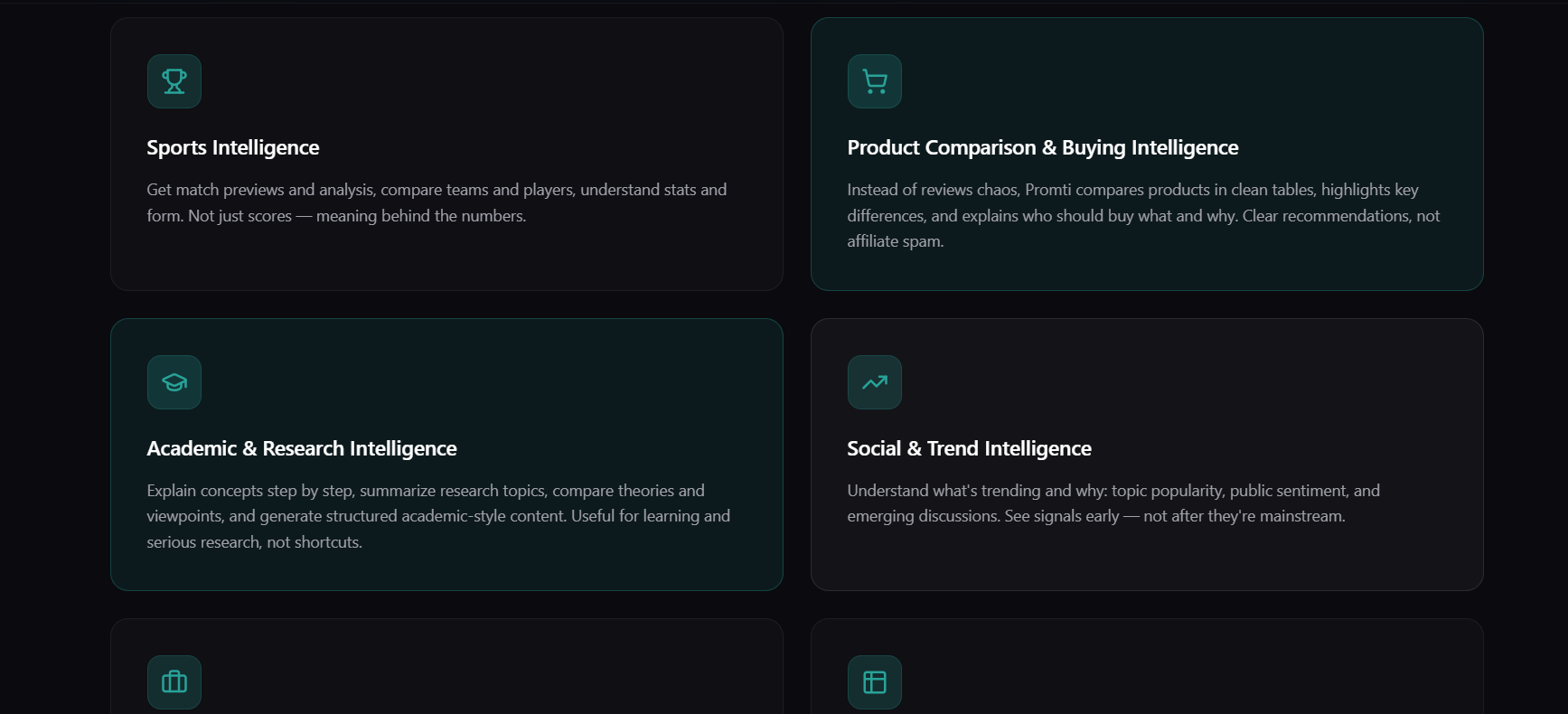Click the trending arrow chart icon
1568x714 pixels.
(875, 382)
